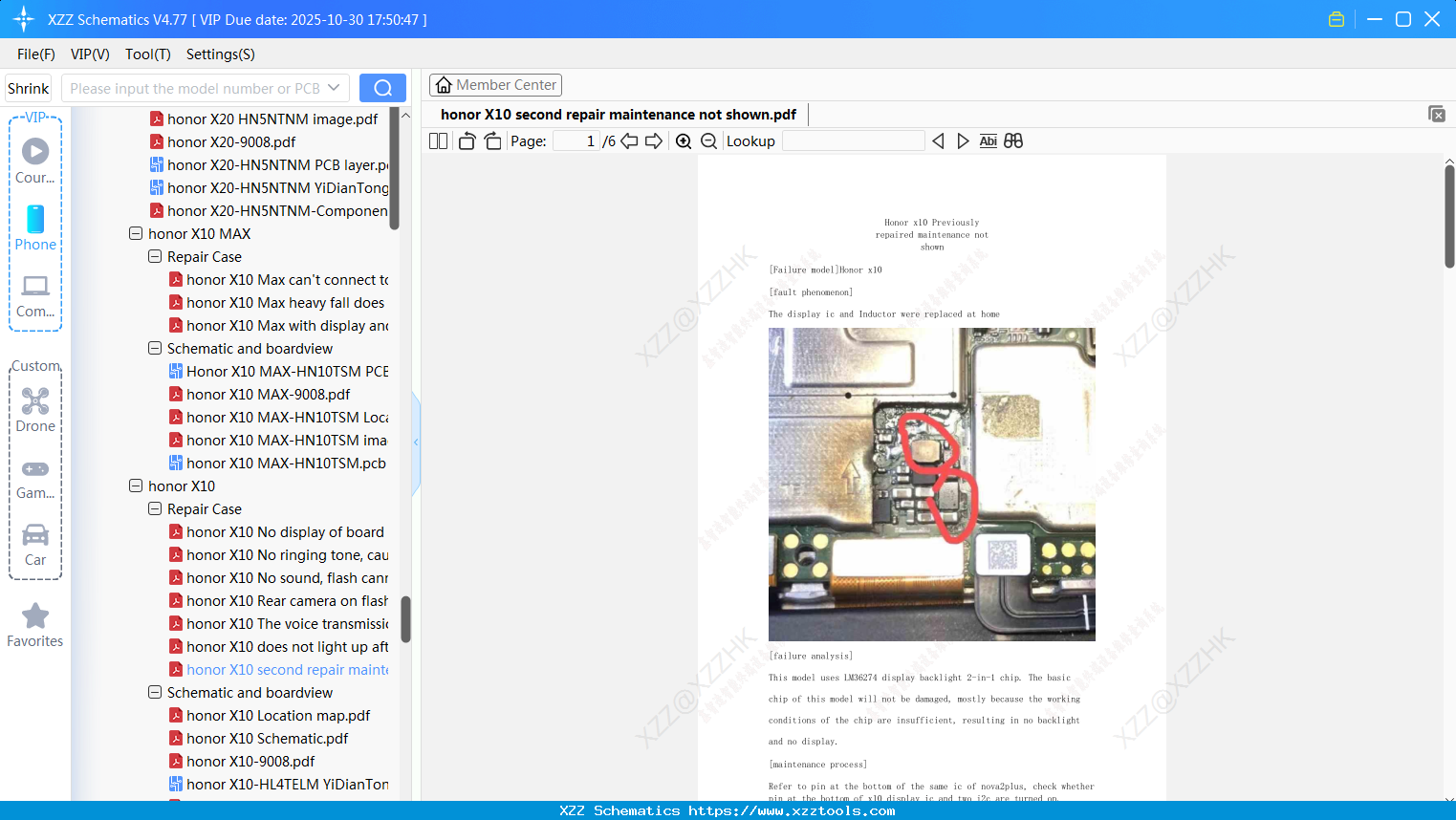
Task: Open honor X10 does not light up case
Action: pos(279,646)
